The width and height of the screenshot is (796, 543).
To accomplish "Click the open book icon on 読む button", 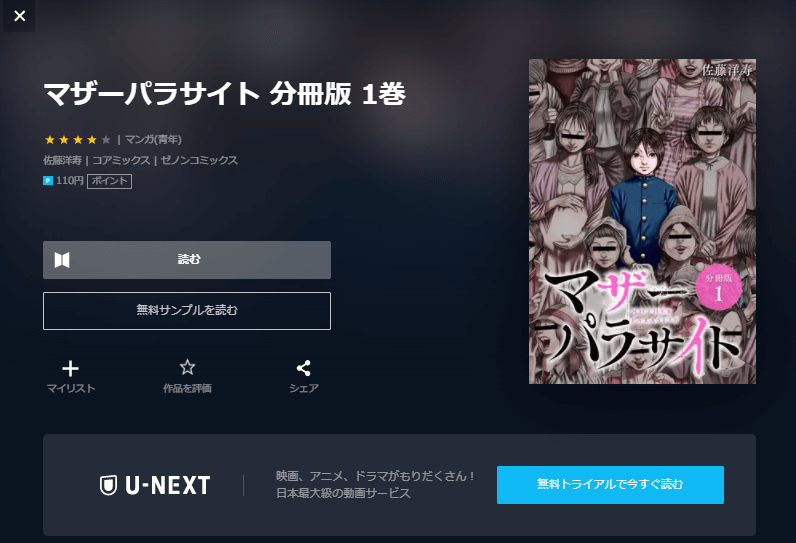I will pyautogui.click(x=62, y=260).
